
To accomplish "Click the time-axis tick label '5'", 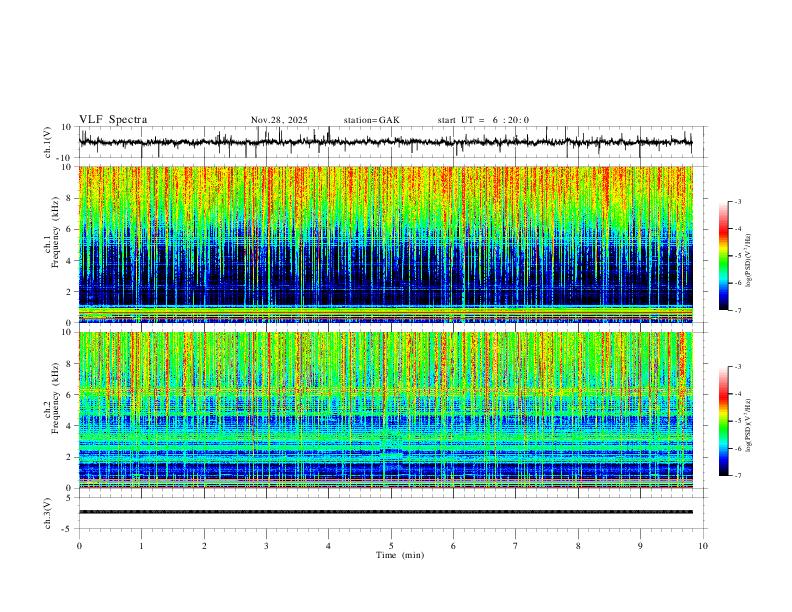I will [391, 546].
